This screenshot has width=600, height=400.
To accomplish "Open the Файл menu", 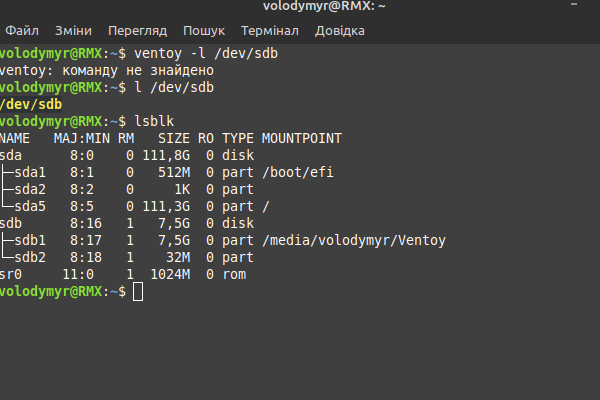I will [22, 31].
